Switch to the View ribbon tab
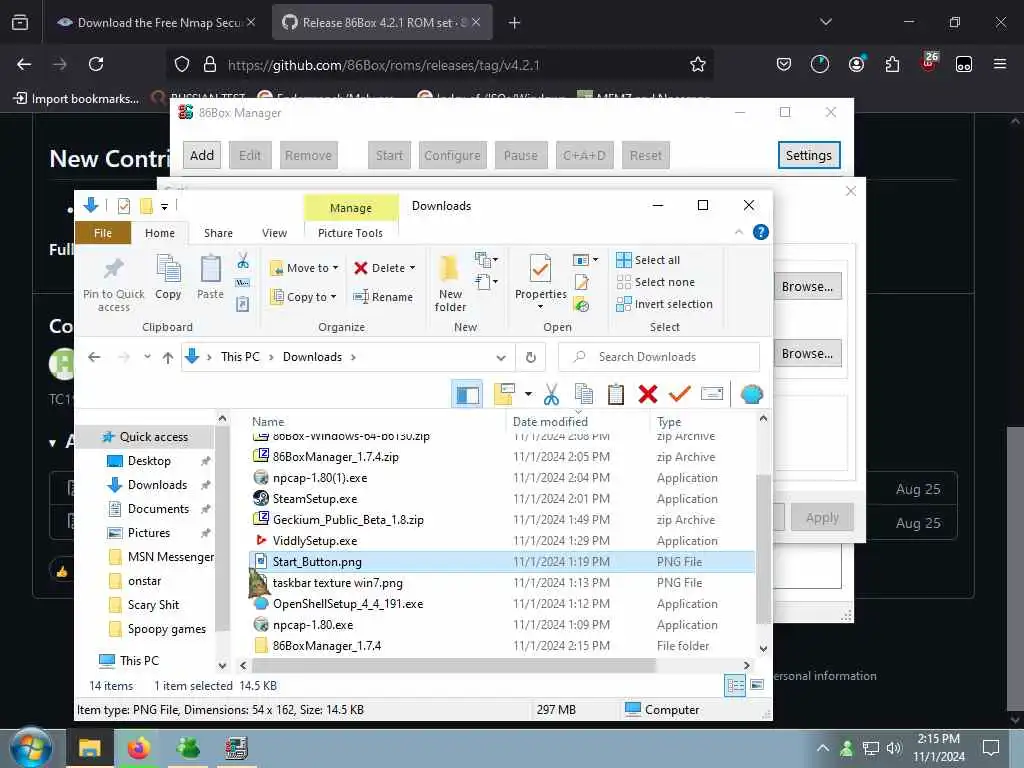The image size is (1024, 768). (x=274, y=233)
